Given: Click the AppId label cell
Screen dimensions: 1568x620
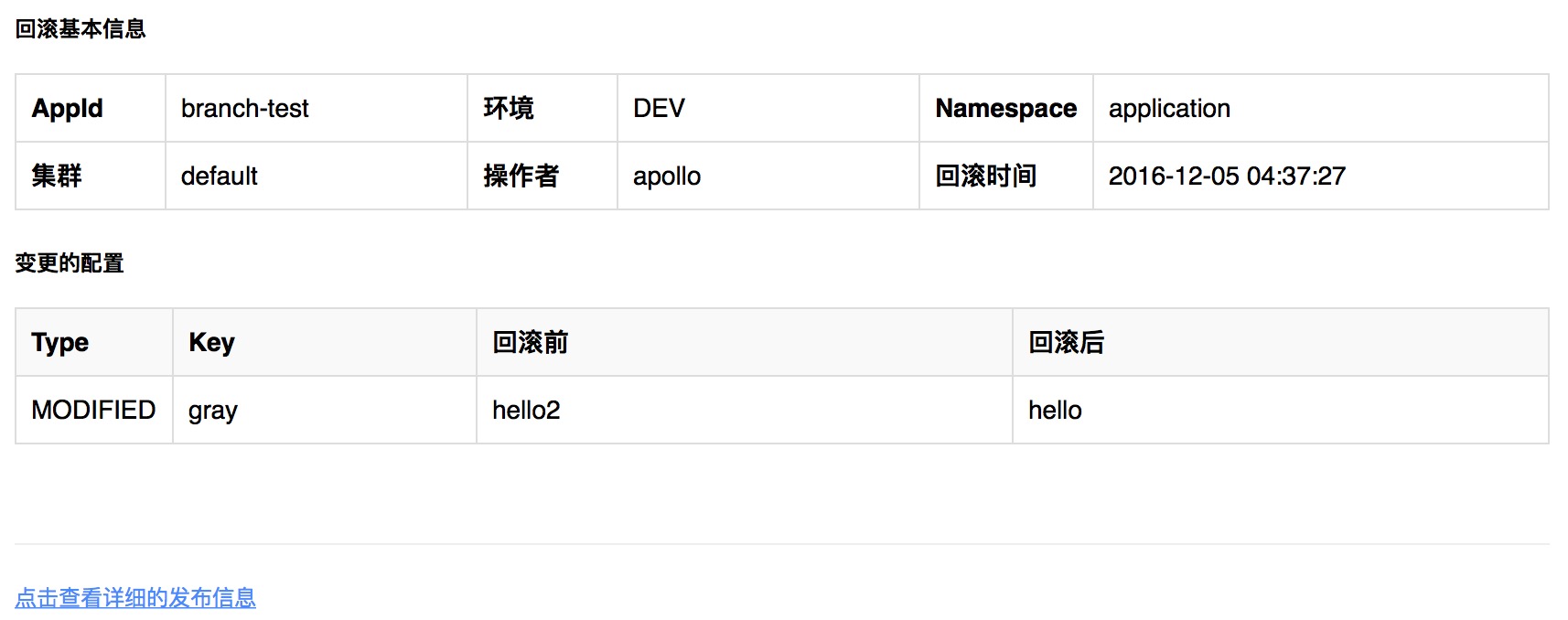Looking at the screenshot, I should click(68, 109).
